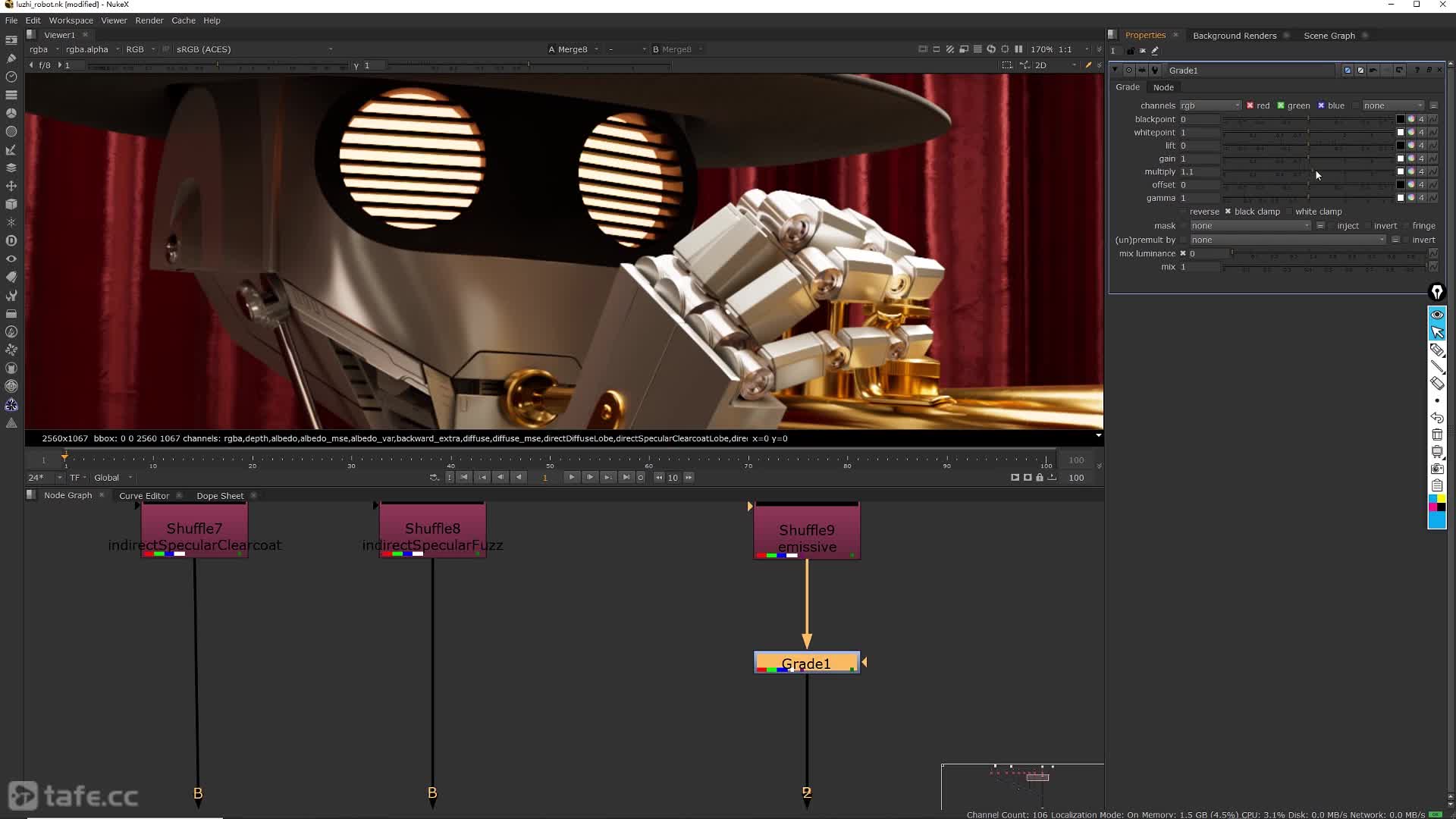Open the sRGB (ACES) viewer process dropdown
The width and height of the screenshot is (1456, 819).
[254, 49]
